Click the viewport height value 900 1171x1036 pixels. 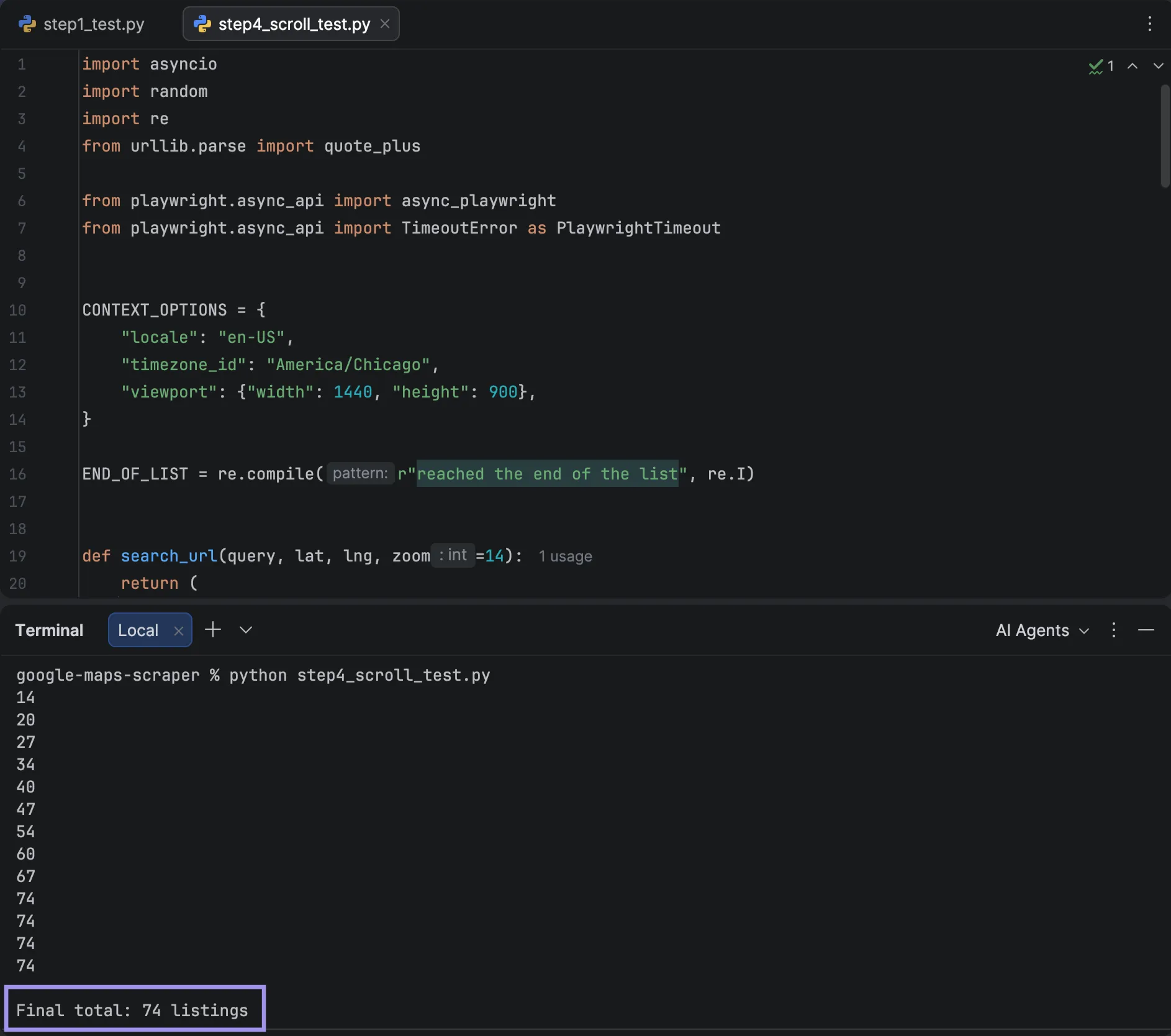[503, 392]
